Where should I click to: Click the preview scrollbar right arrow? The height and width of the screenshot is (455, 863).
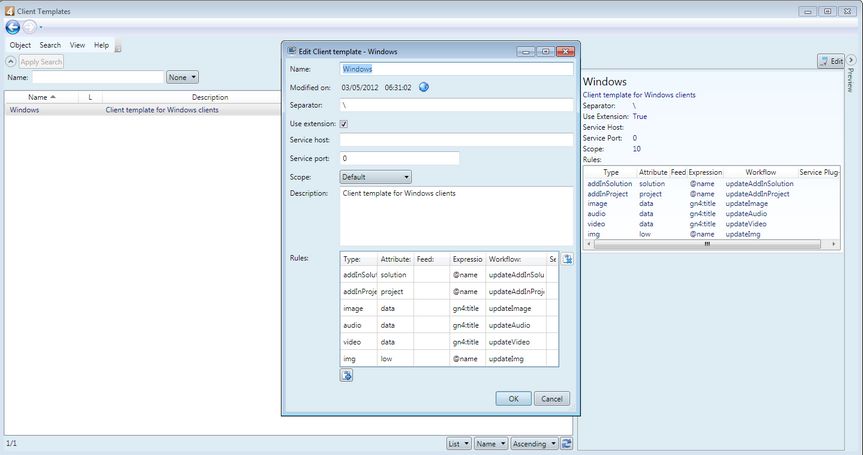click(x=834, y=244)
